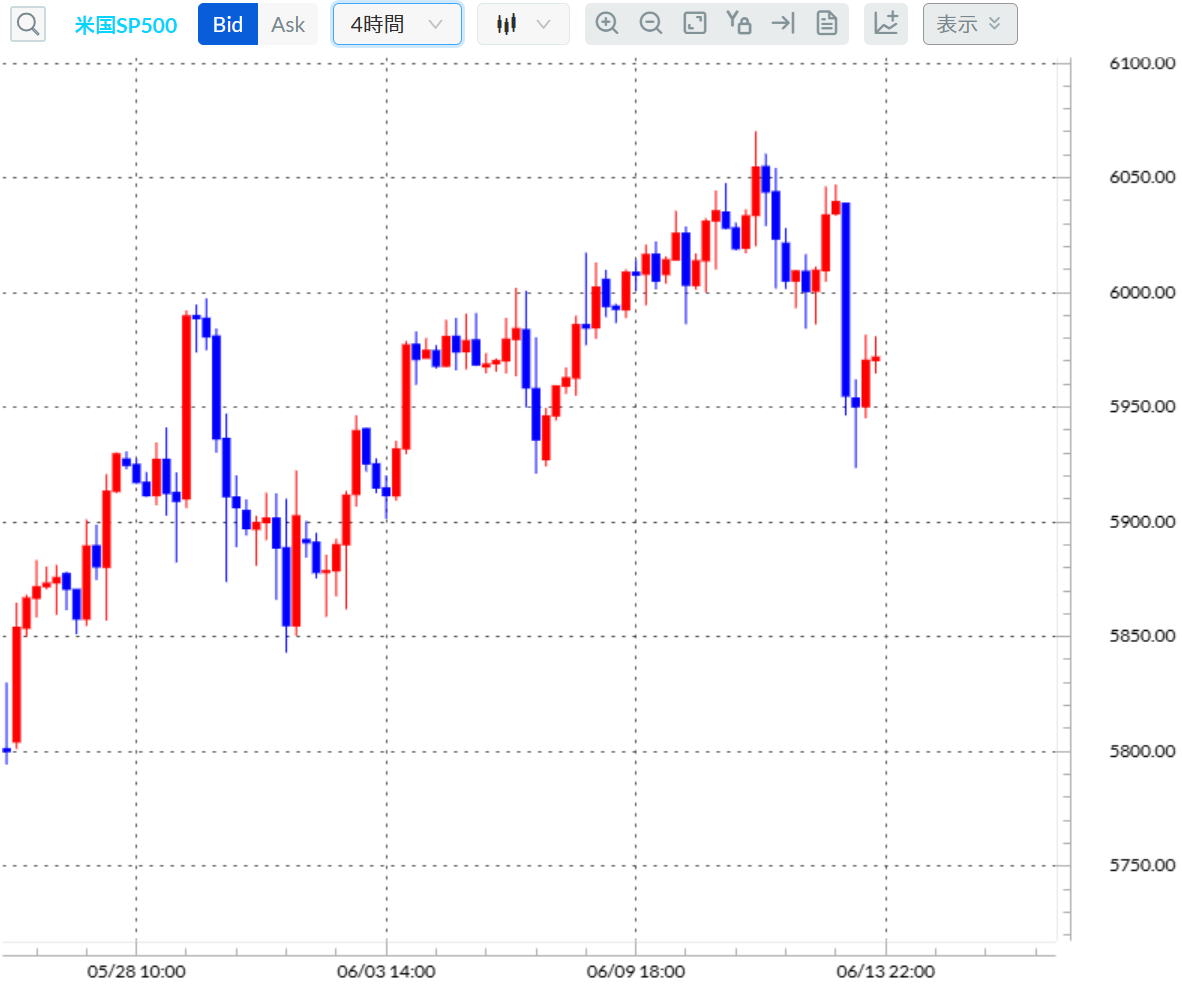Select the Bid price toggle
The width and height of the screenshot is (1182, 984).
(x=228, y=24)
